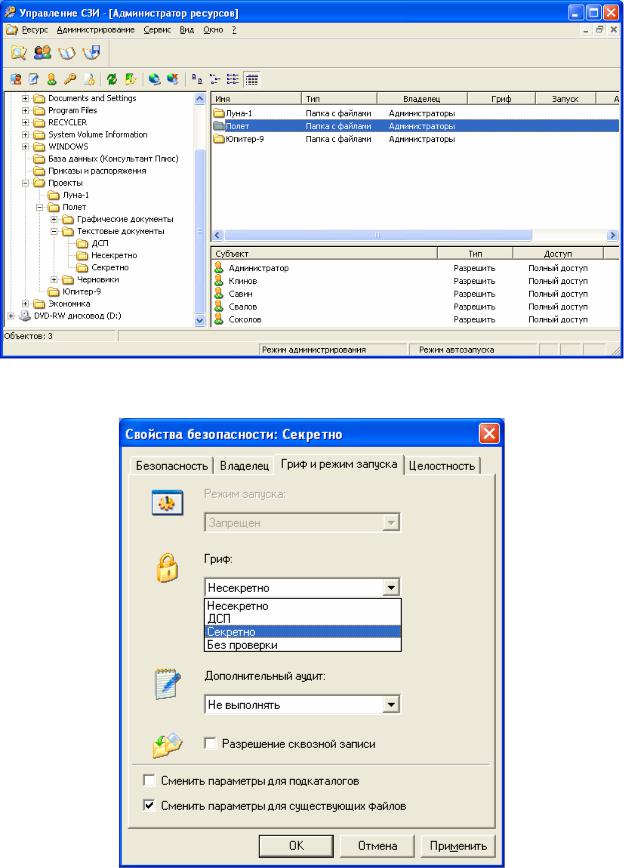This screenshot has height=868, width=624.
Task: Open the users group toolbar icon
Action: tap(43, 53)
